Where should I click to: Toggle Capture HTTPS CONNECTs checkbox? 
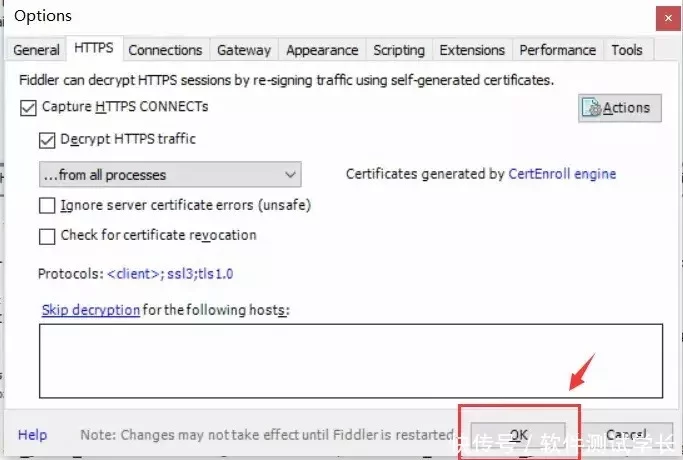(28, 108)
